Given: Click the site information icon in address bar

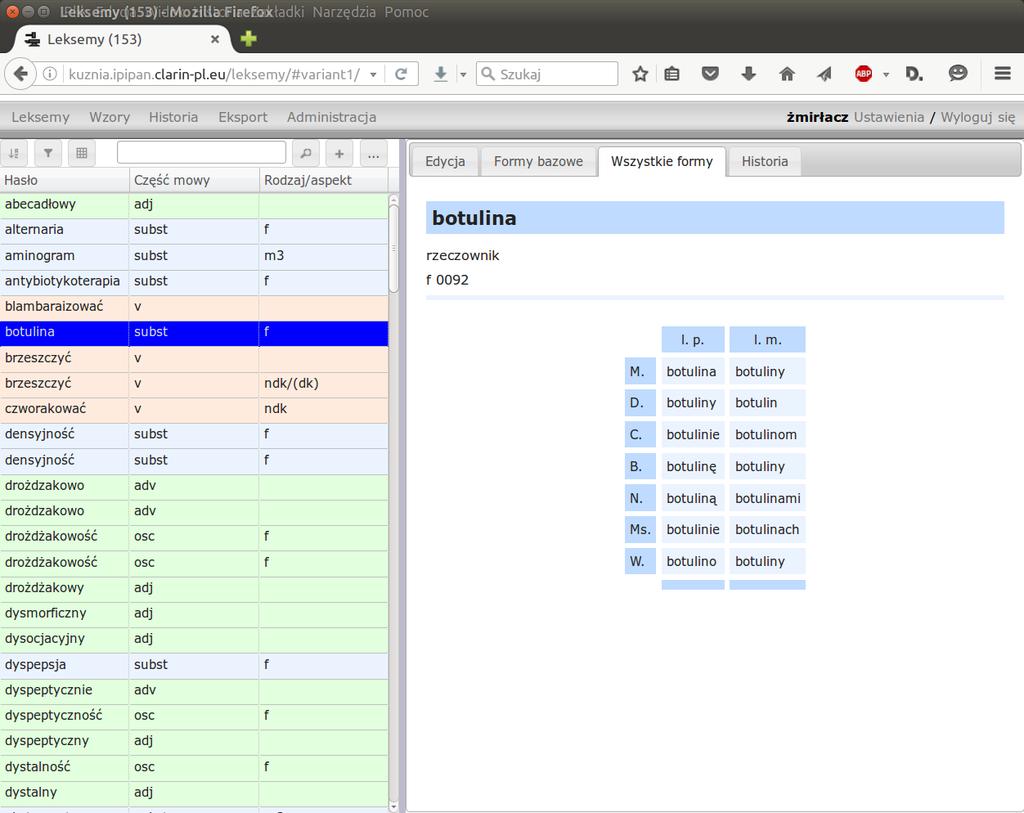Looking at the screenshot, I should (x=50, y=74).
